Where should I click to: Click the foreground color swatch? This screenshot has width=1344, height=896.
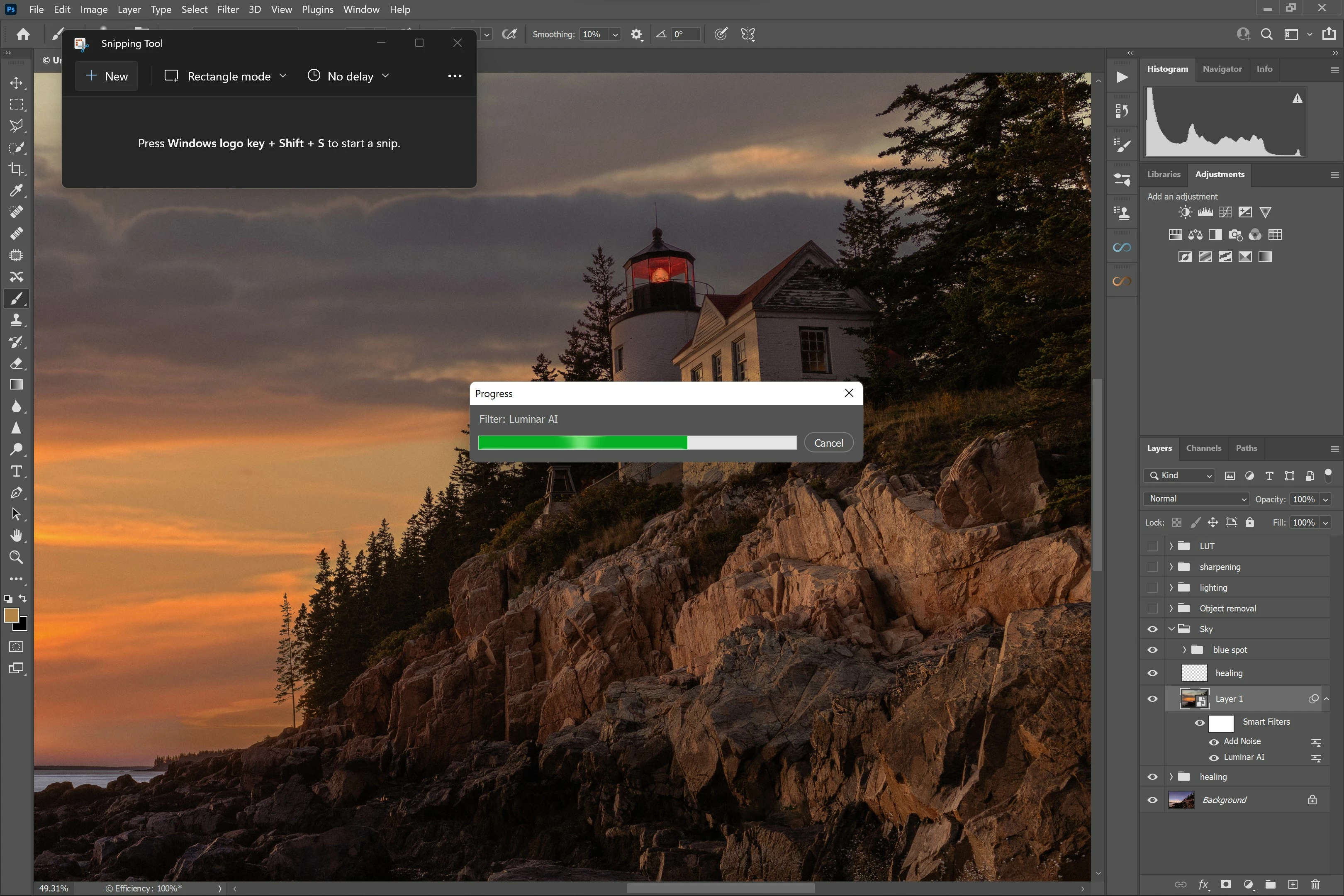pyautogui.click(x=11, y=615)
